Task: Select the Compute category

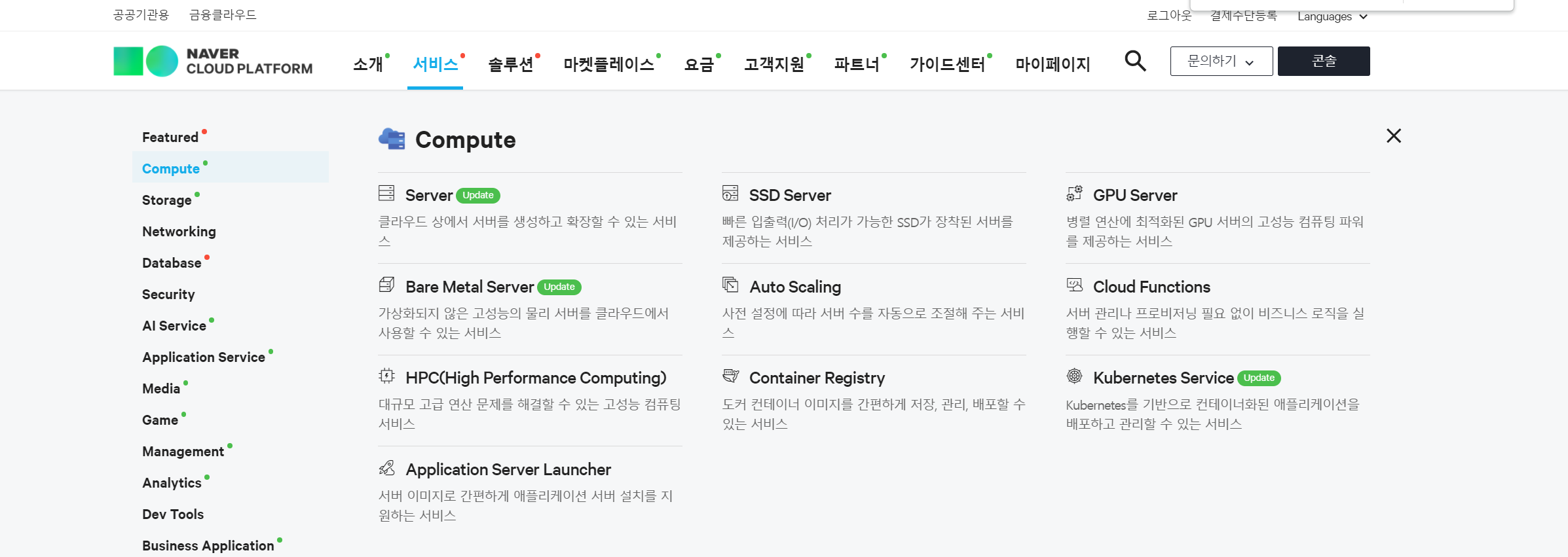Action: coord(231,168)
